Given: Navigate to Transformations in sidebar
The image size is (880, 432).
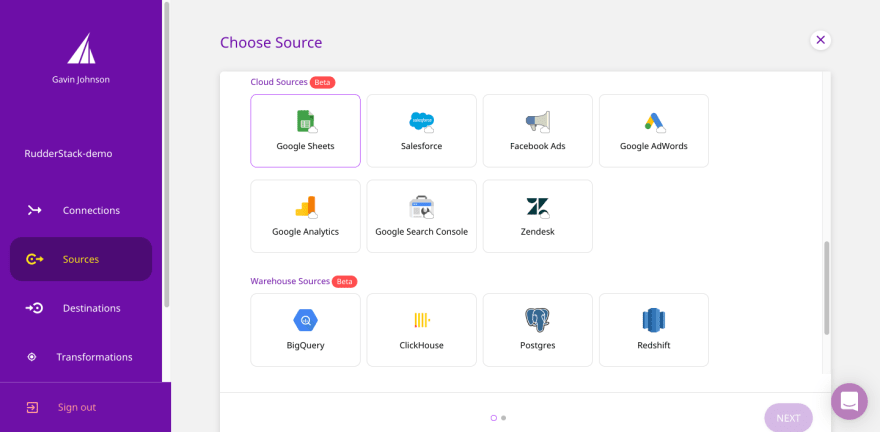Looking at the screenshot, I should click(93, 357).
